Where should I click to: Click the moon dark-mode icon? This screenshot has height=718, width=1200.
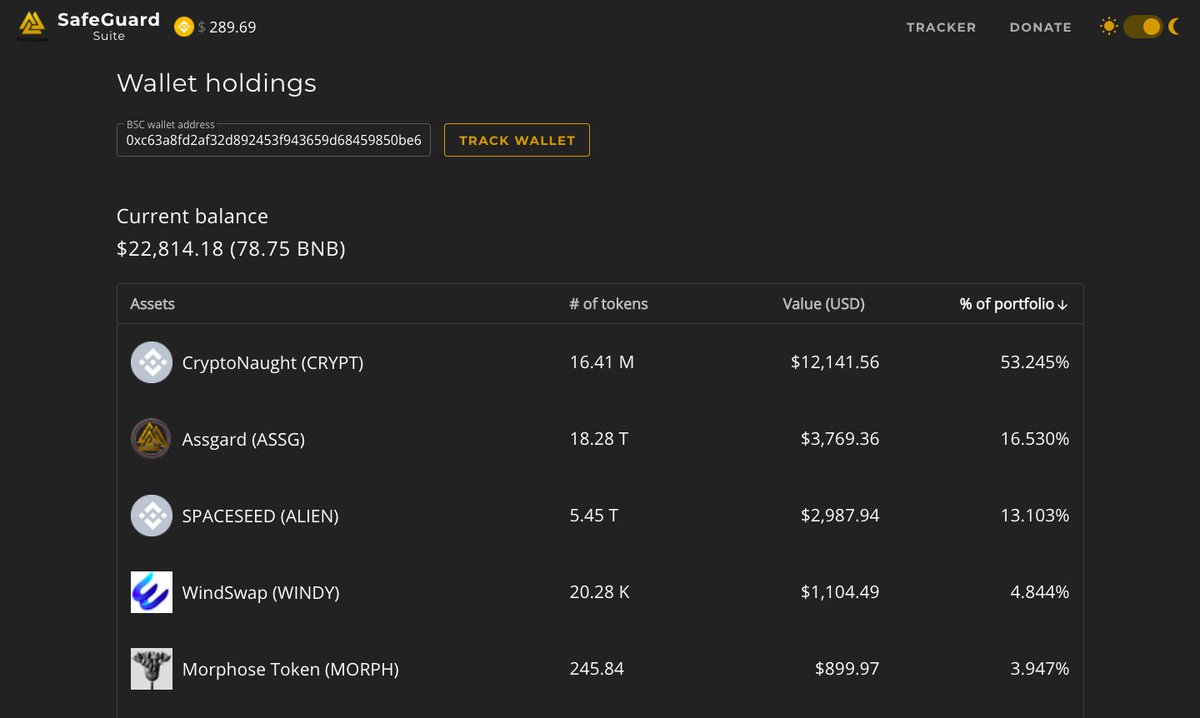pyautogui.click(x=1174, y=27)
